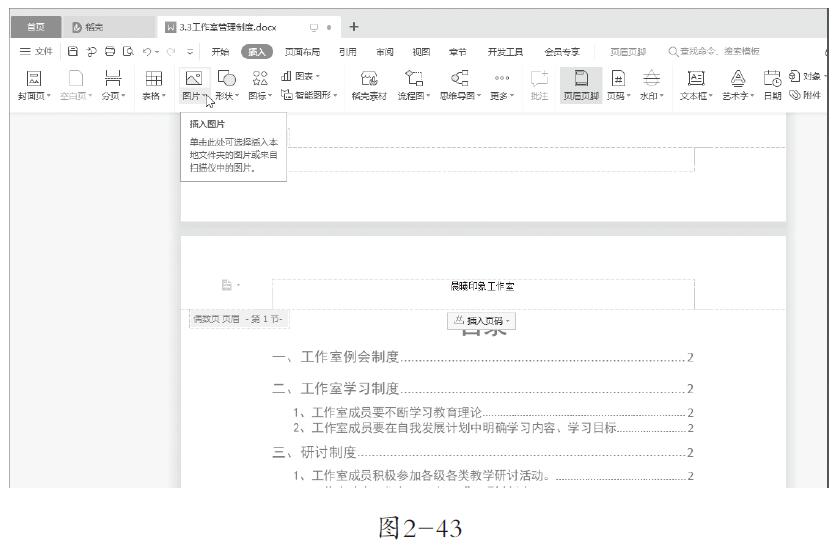
Task: Click the plus icon to add new tab
Action: tap(353, 27)
